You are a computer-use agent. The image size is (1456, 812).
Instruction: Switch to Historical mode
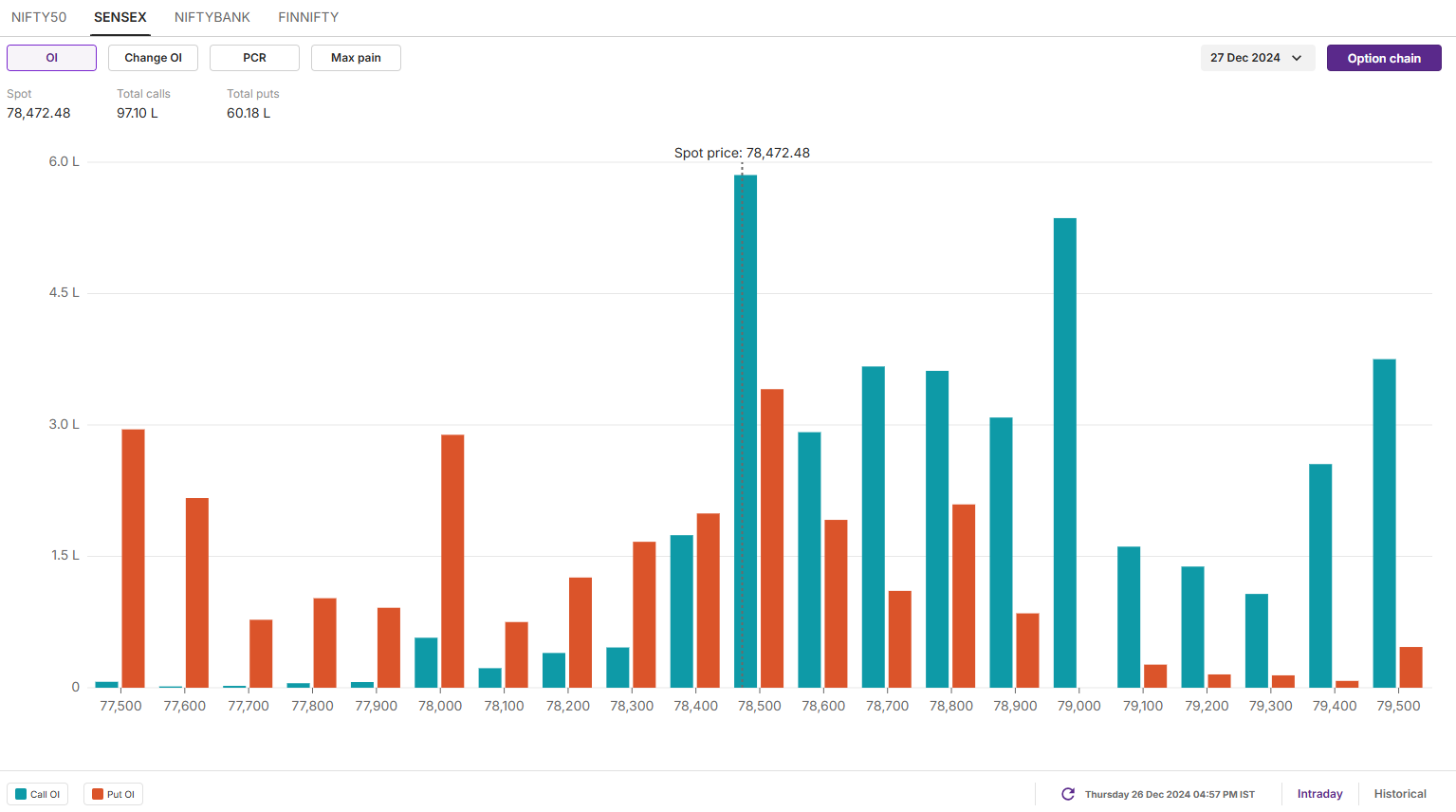[x=1400, y=794]
